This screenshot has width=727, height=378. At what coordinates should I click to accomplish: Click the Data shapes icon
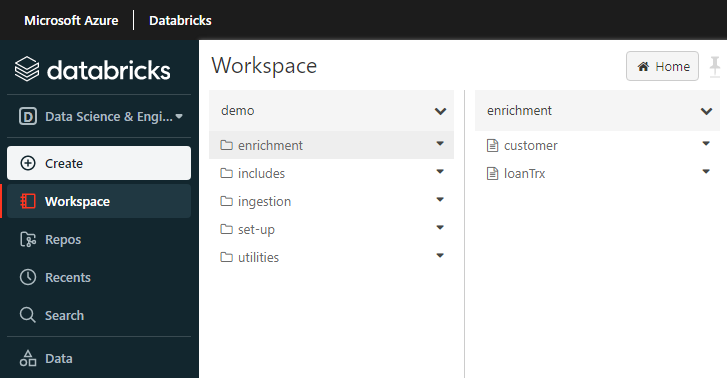[28, 359]
